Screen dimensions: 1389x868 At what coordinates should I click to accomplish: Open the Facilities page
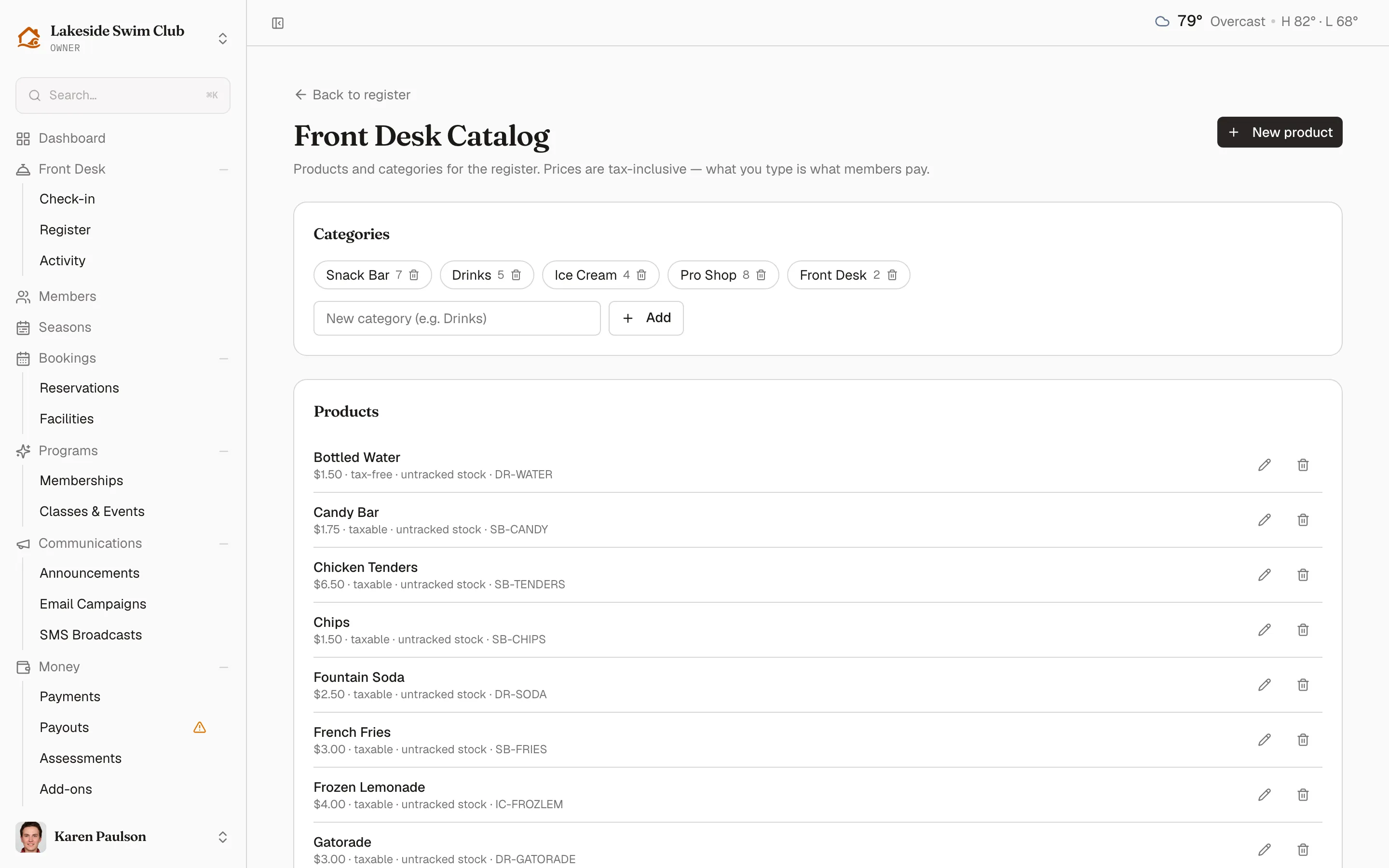coord(67,419)
